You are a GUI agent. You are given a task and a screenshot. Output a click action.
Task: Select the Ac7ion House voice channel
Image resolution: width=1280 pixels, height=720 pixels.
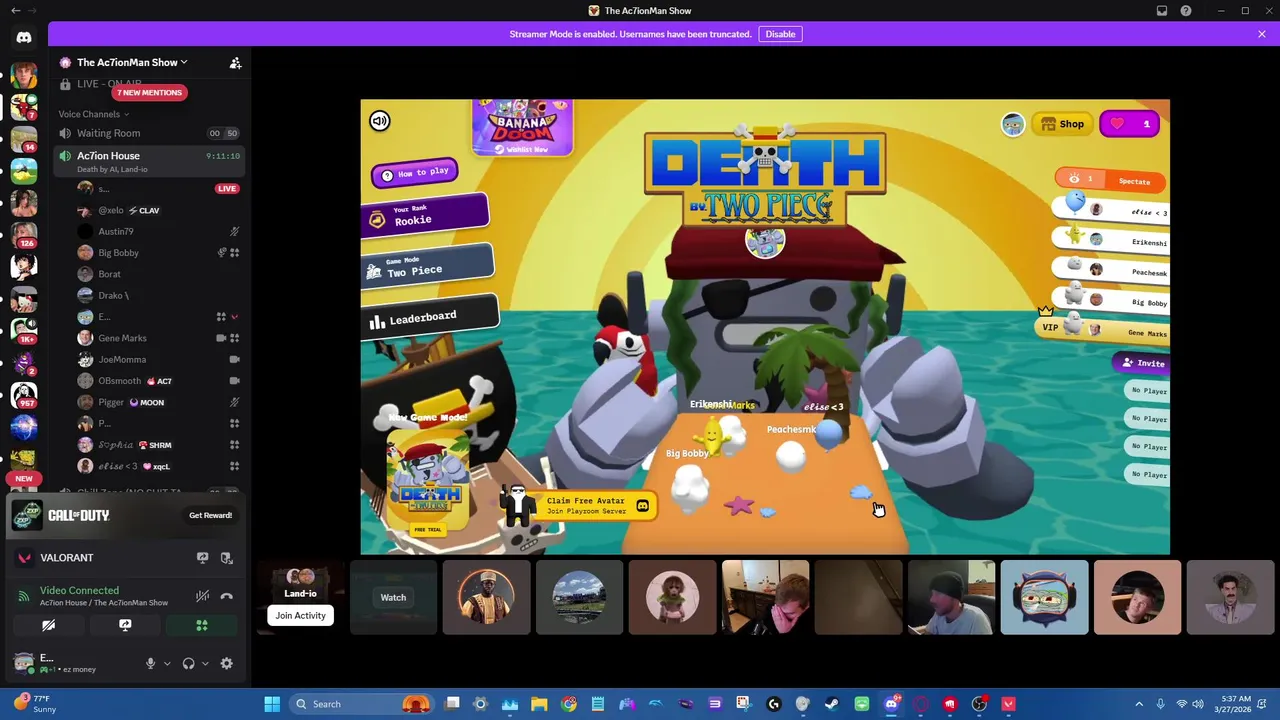[x=149, y=160]
